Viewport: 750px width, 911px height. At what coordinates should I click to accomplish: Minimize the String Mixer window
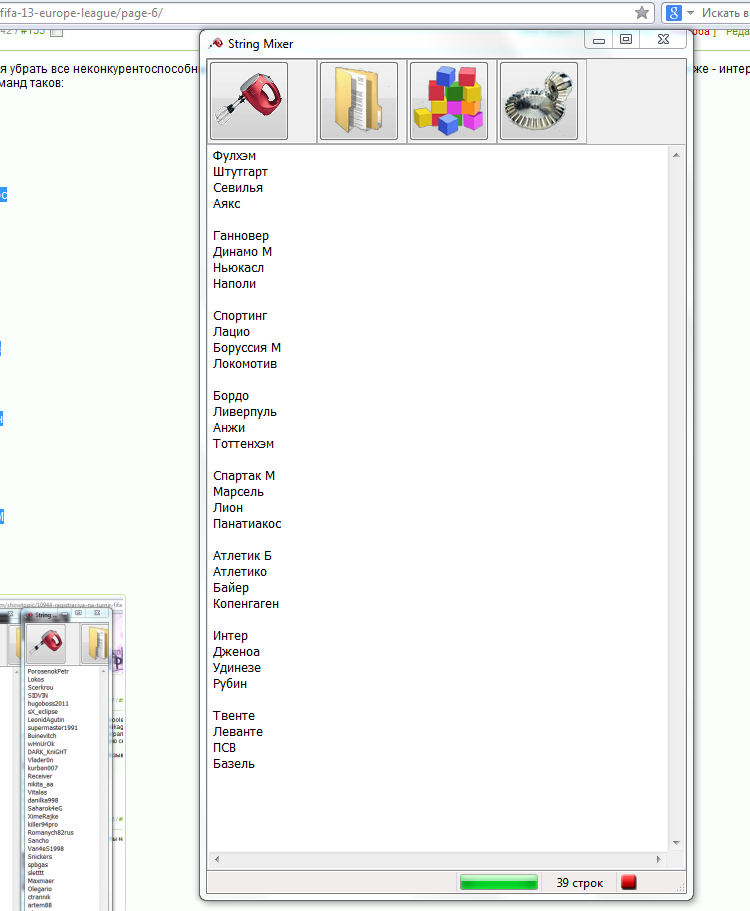pos(599,40)
